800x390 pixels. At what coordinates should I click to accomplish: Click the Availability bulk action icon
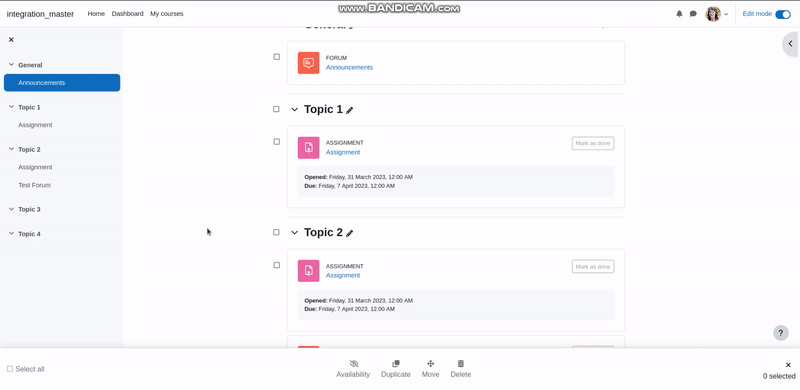tap(354, 363)
